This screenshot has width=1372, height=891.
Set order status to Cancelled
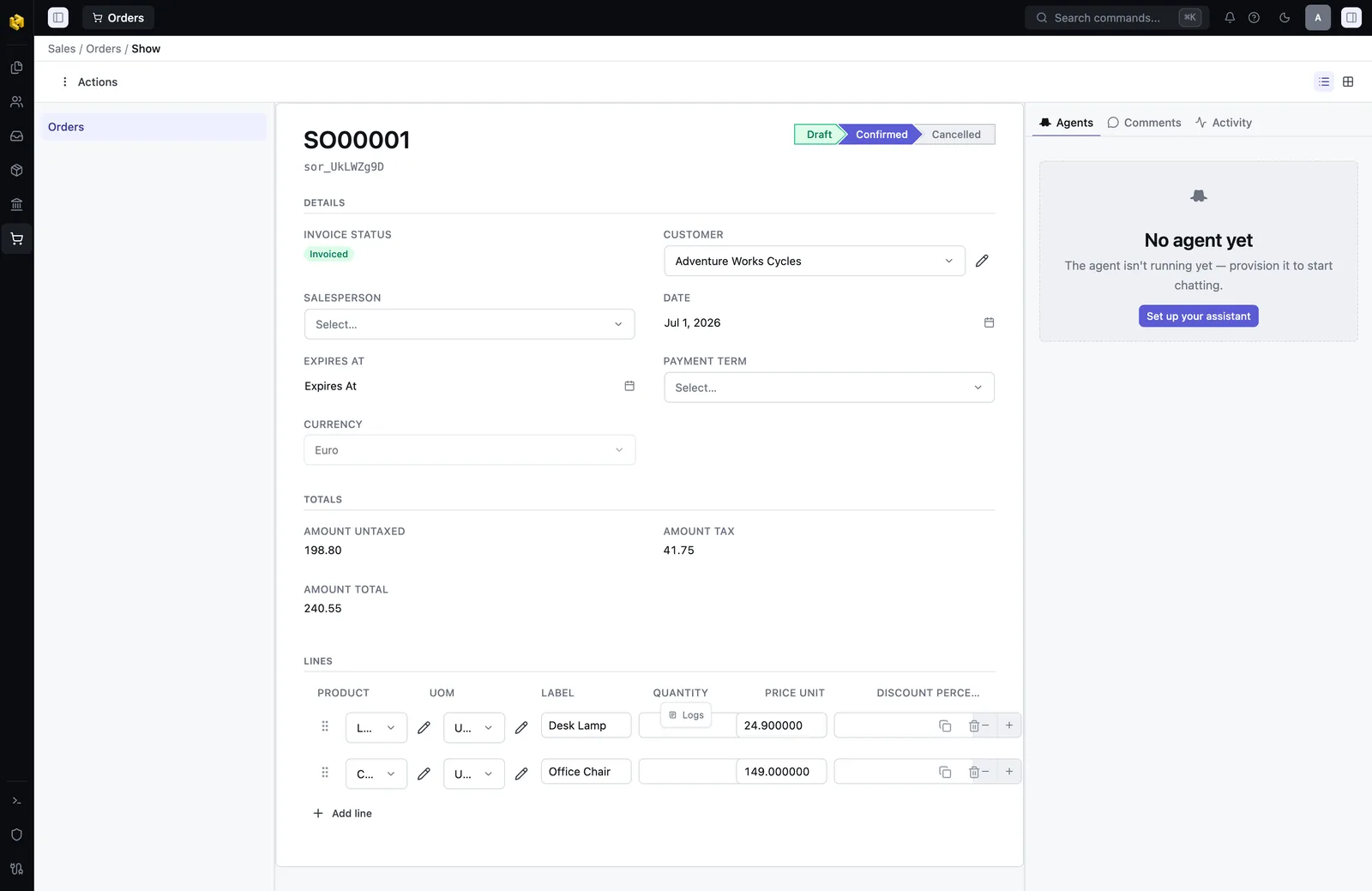[x=956, y=135]
